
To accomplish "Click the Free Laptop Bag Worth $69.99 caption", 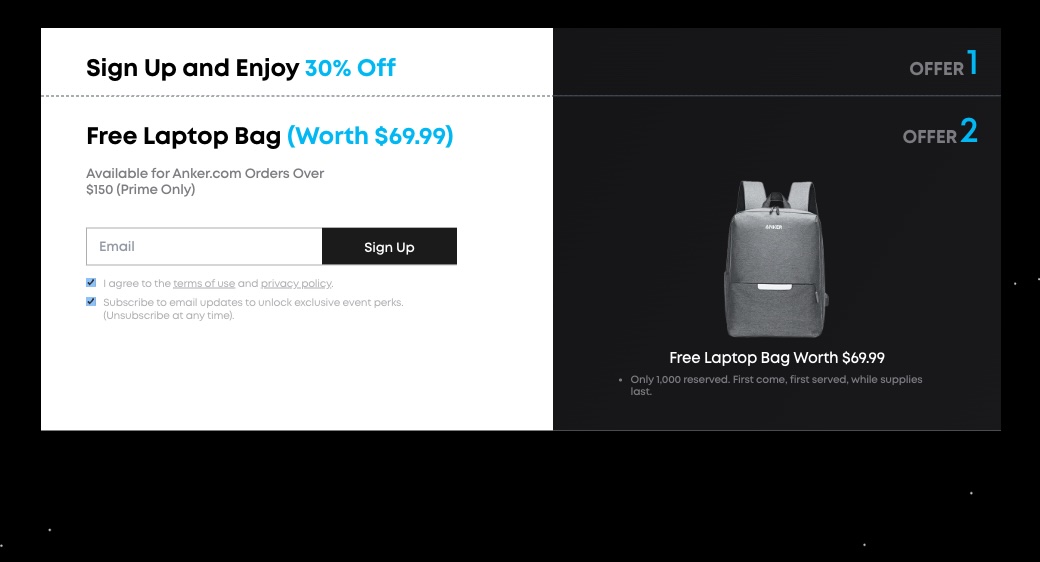I will [777, 358].
